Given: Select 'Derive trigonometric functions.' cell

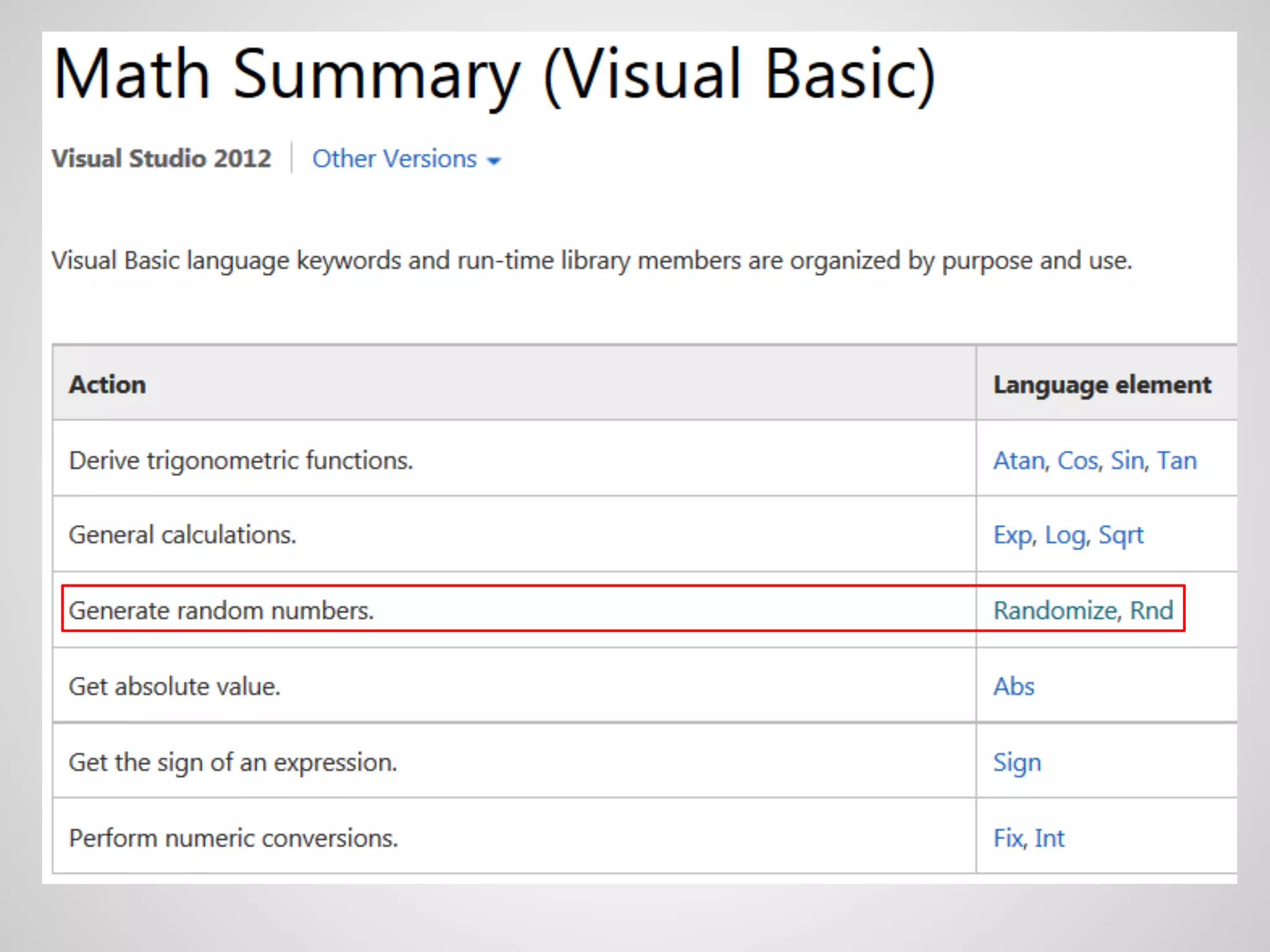Looking at the screenshot, I should [x=515, y=459].
